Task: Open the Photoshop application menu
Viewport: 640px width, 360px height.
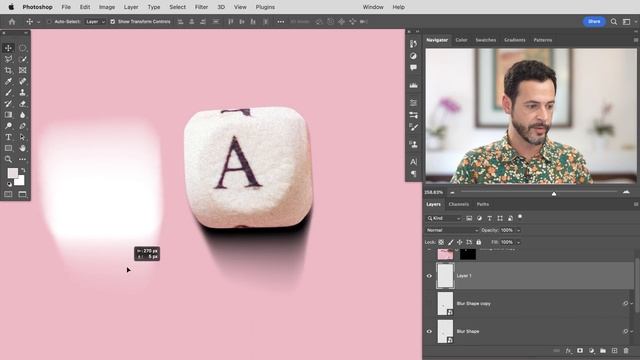Action: click(x=37, y=7)
